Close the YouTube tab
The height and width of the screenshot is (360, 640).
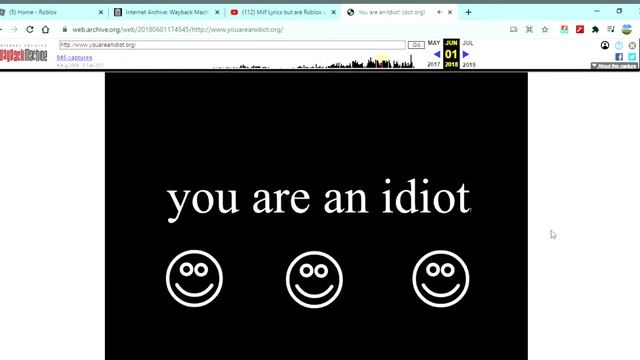333,12
